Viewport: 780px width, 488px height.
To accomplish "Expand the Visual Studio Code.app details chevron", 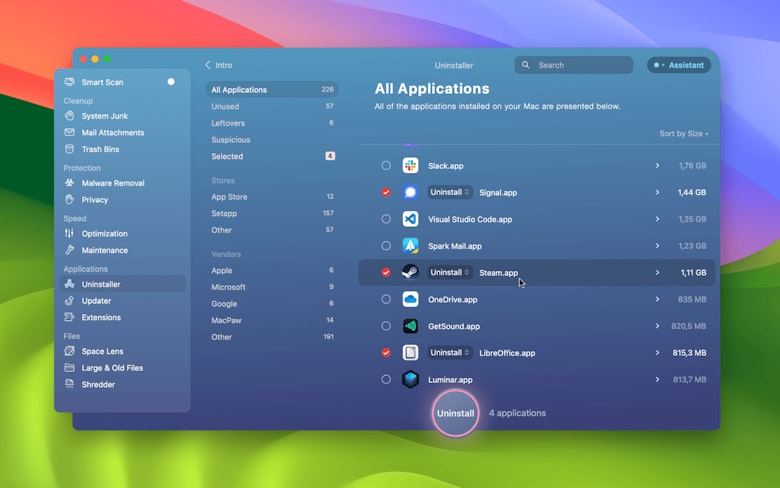I will [x=657, y=219].
